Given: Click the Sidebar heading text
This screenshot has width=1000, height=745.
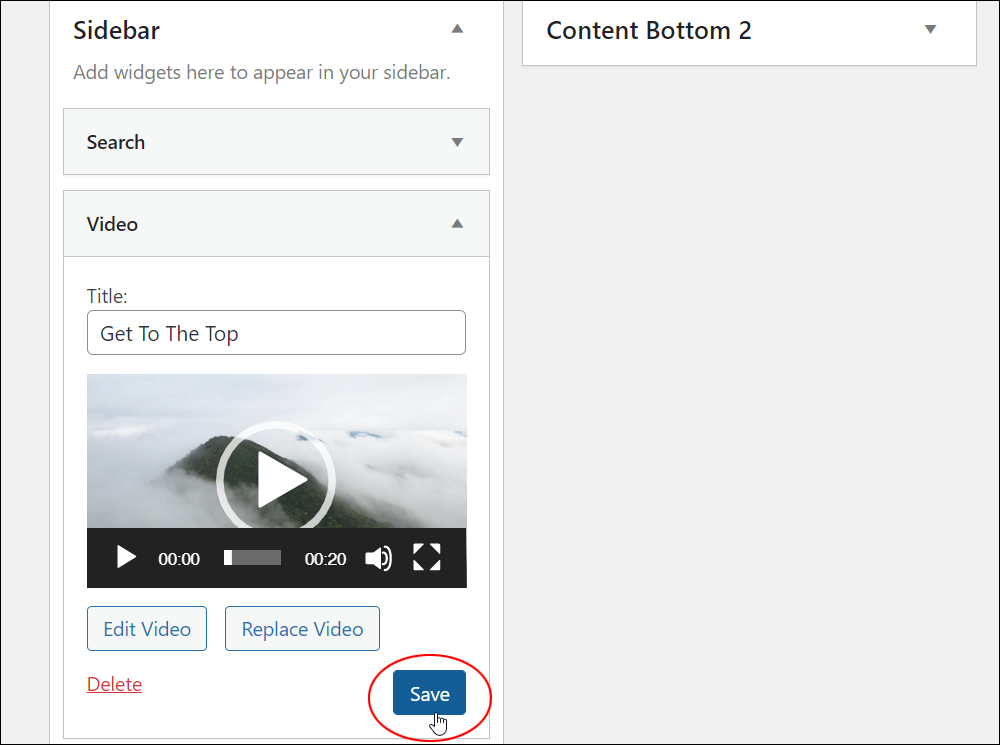Looking at the screenshot, I should (x=116, y=30).
